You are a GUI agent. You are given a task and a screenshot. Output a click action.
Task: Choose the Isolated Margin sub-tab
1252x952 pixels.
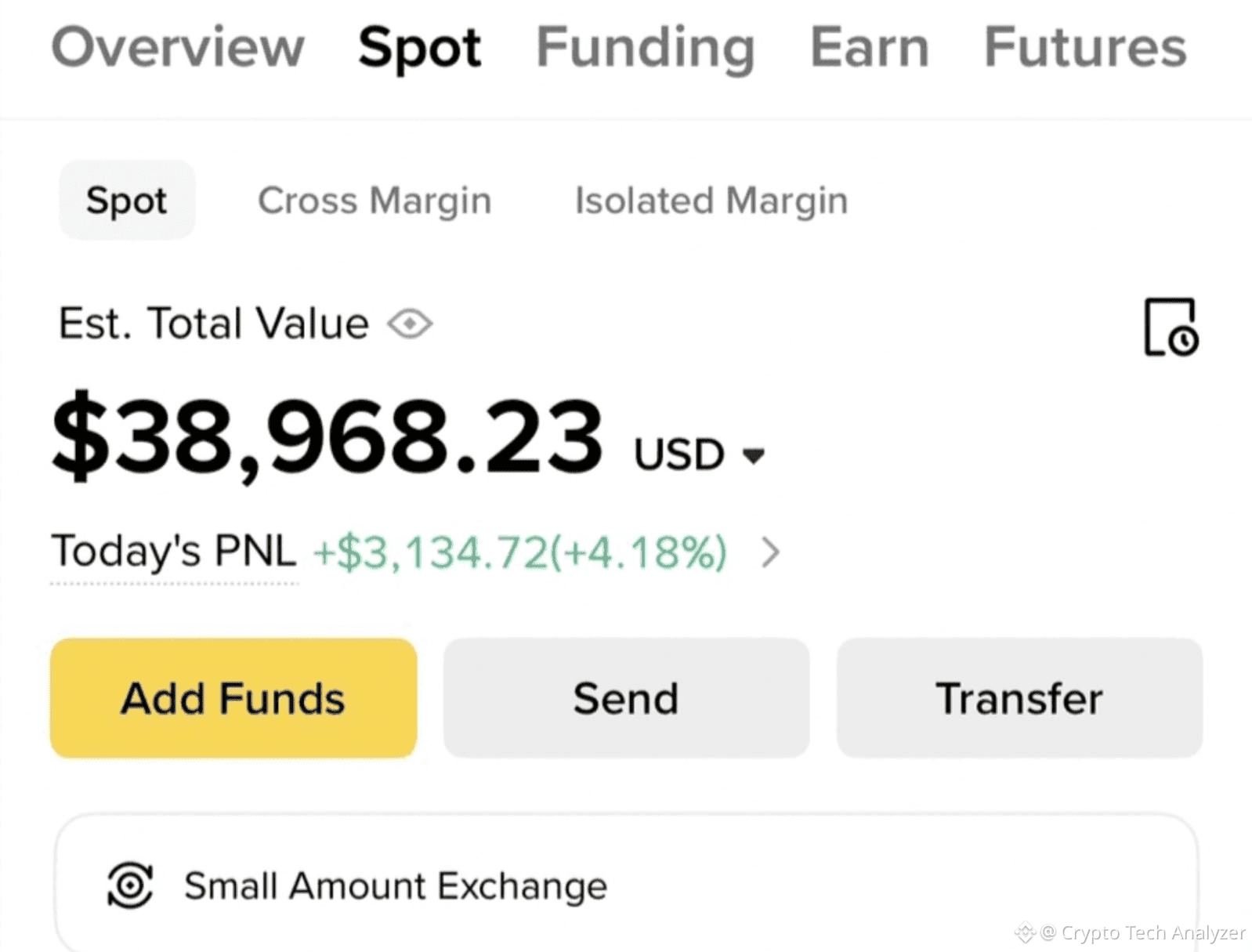(711, 201)
